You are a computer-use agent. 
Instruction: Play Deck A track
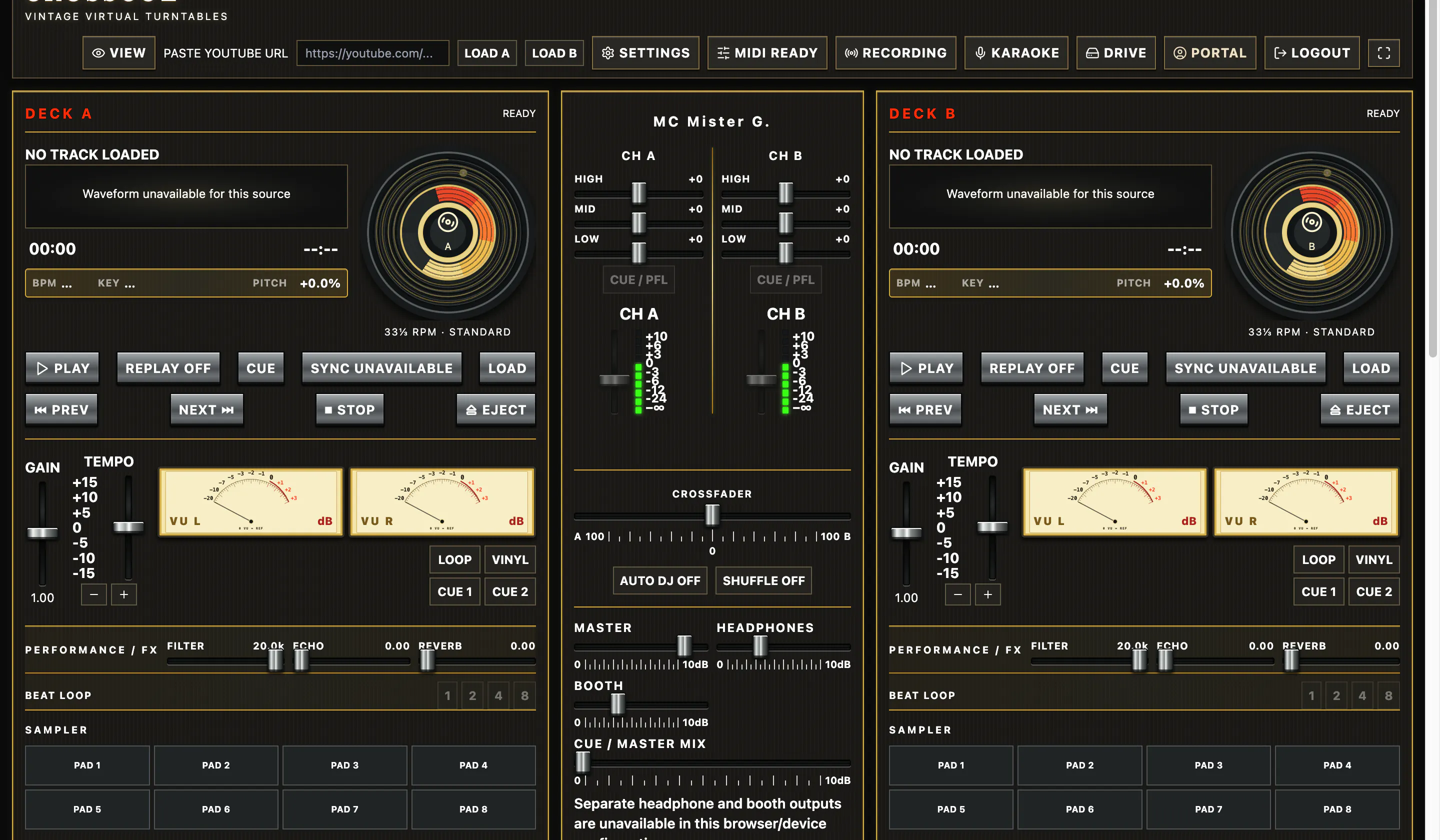(62, 368)
